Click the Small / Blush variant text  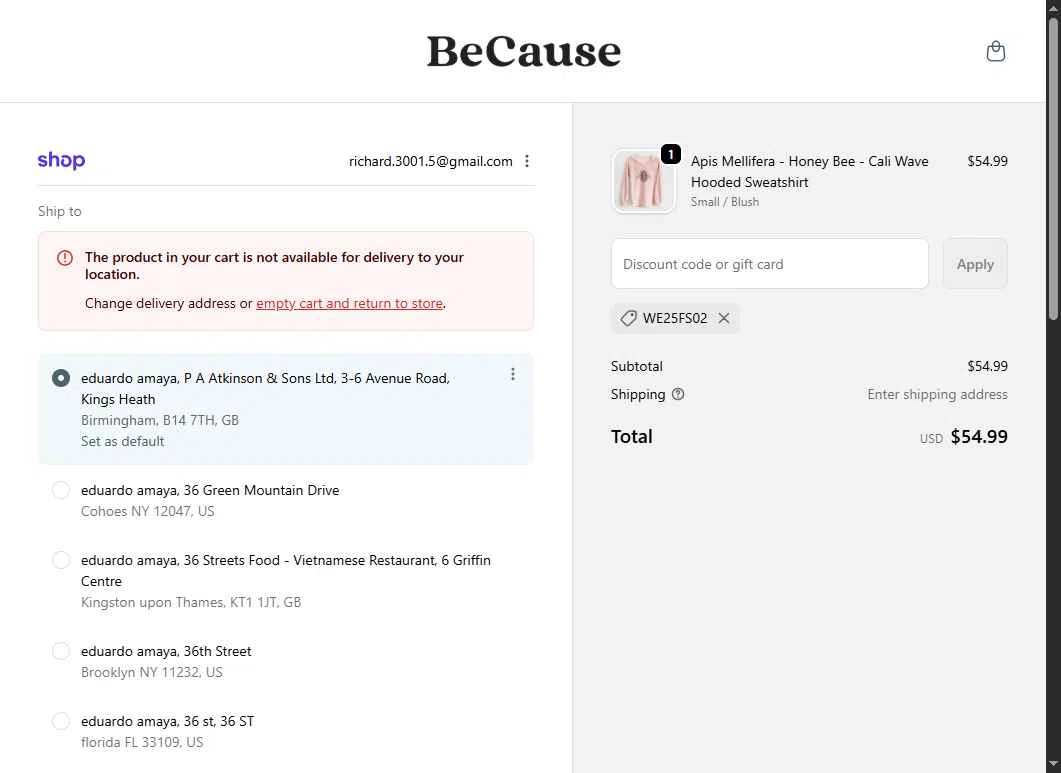(725, 202)
